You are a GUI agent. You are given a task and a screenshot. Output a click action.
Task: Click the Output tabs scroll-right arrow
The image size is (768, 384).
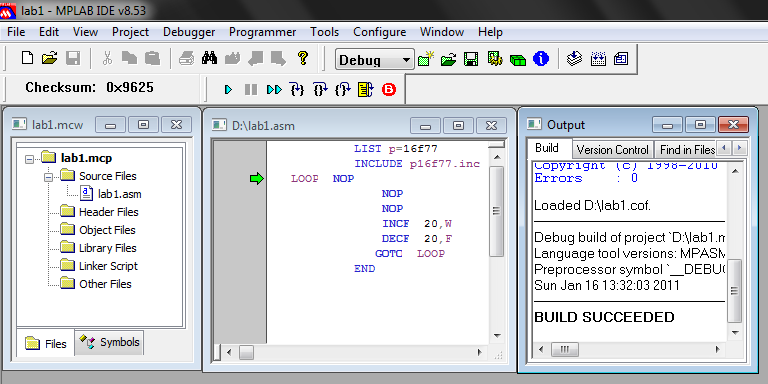click(x=740, y=148)
